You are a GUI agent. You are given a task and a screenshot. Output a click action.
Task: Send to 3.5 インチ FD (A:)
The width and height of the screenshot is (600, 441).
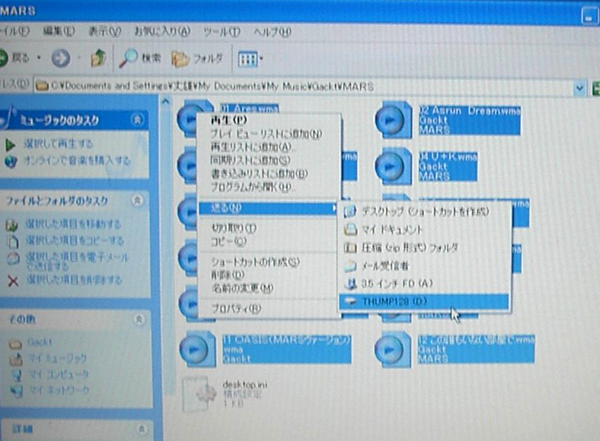[x=424, y=284]
